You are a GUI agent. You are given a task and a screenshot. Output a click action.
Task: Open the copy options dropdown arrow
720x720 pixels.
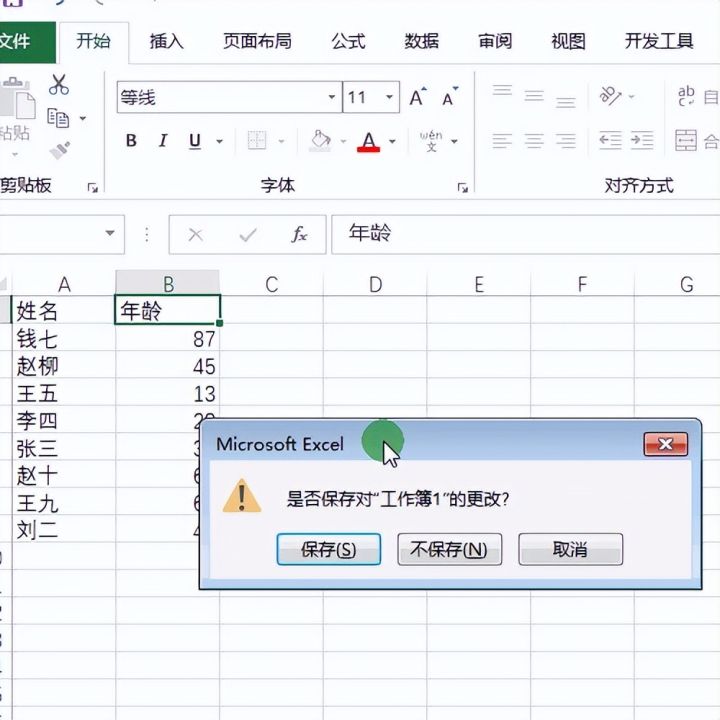point(83,118)
